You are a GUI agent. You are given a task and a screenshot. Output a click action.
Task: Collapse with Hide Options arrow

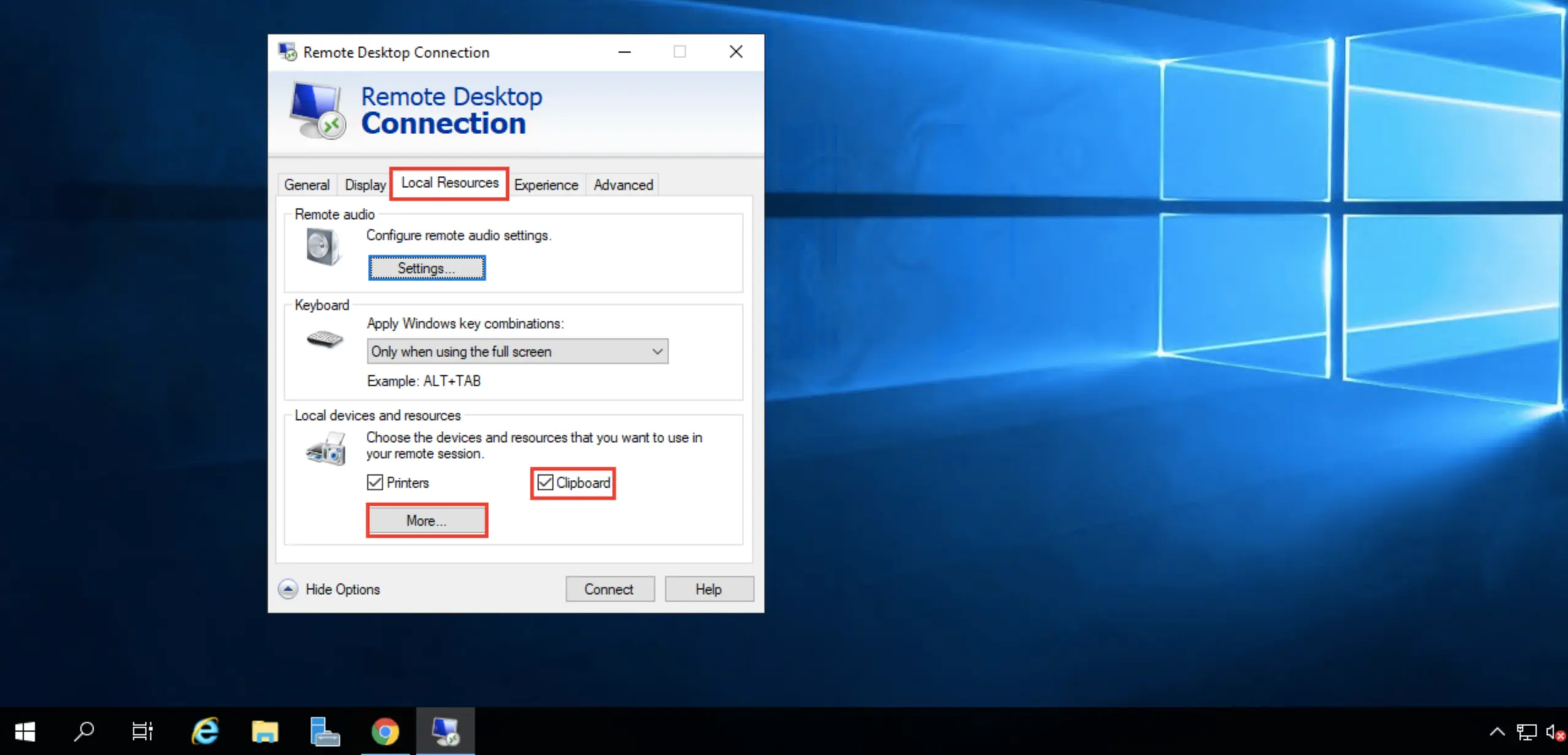(x=287, y=589)
